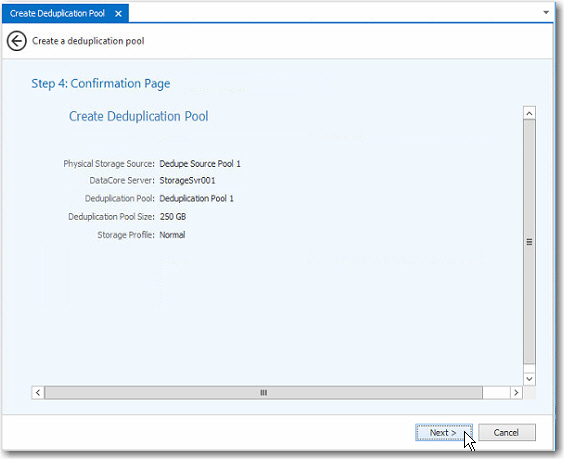This screenshot has width=564, height=459.
Task: Go back using the circled left arrow
Action: (17, 41)
